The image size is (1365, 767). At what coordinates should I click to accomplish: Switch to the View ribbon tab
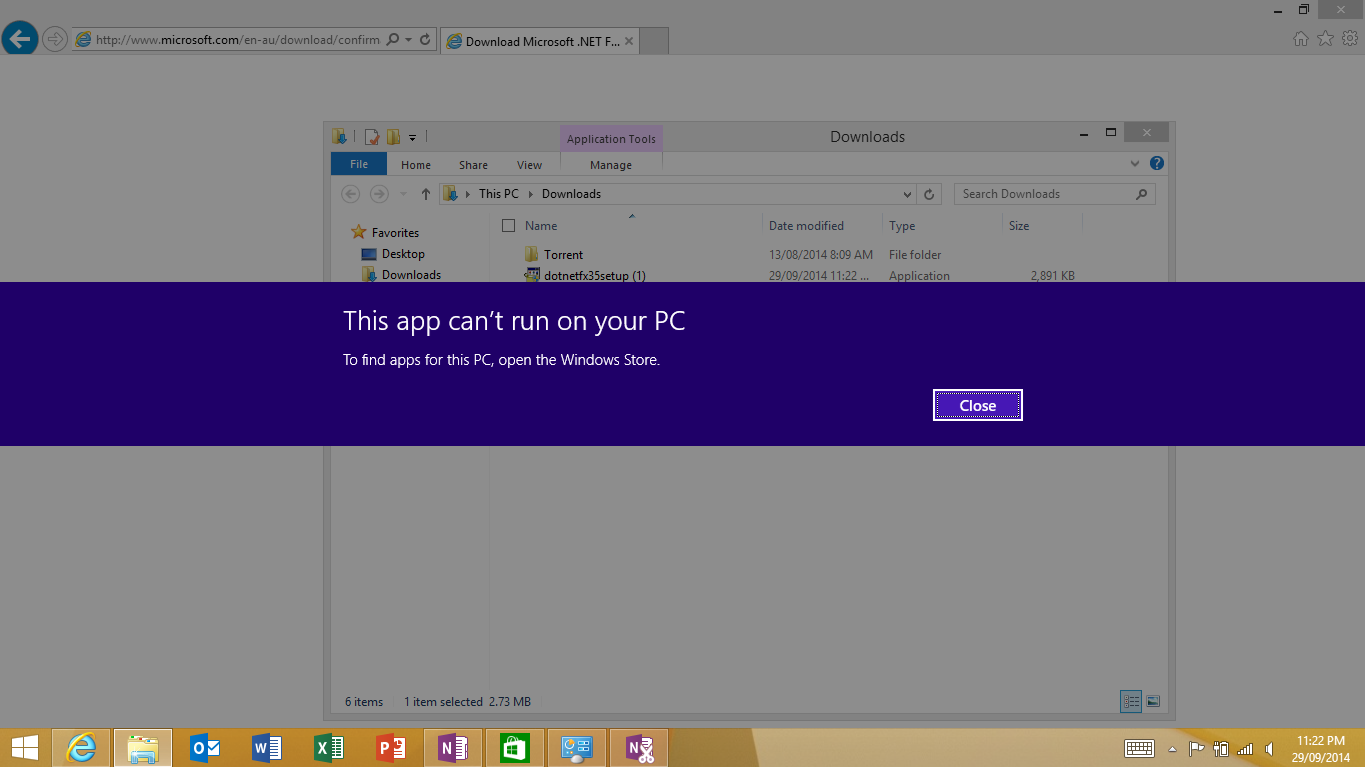(x=530, y=165)
